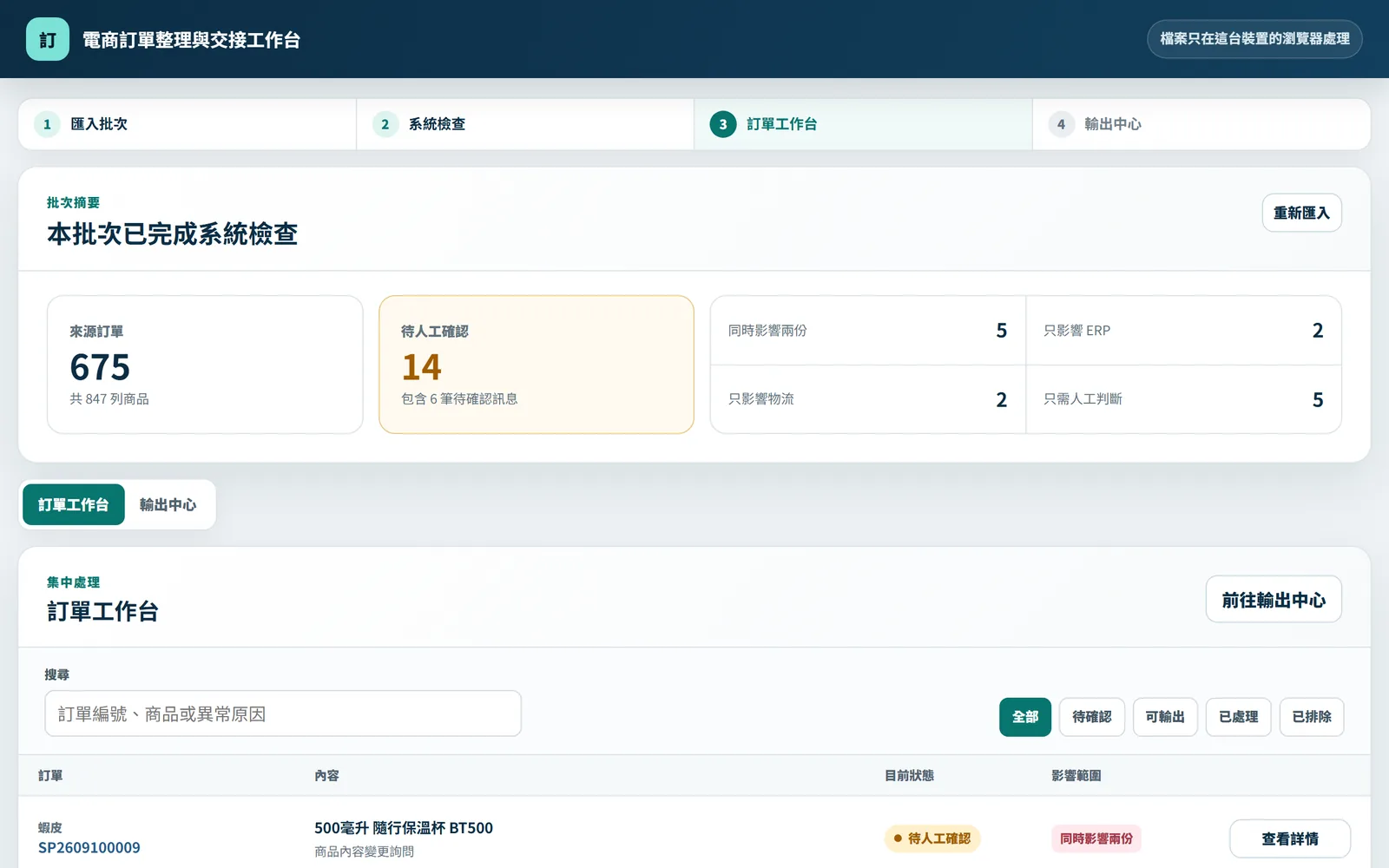Click the 本批次已完成系統檢查 heading
Image resolution: width=1389 pixels, height=868 pixels.
[x=173, y=234]
